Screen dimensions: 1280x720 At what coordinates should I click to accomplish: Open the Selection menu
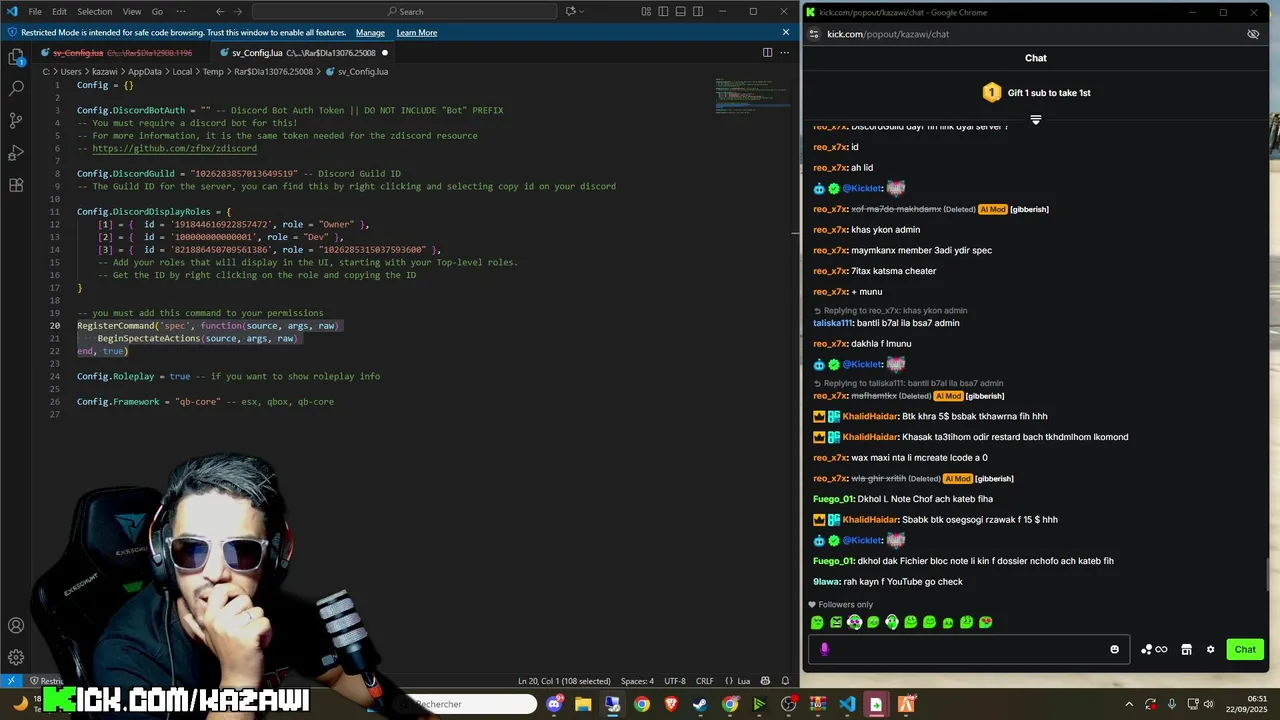point(95,11)
